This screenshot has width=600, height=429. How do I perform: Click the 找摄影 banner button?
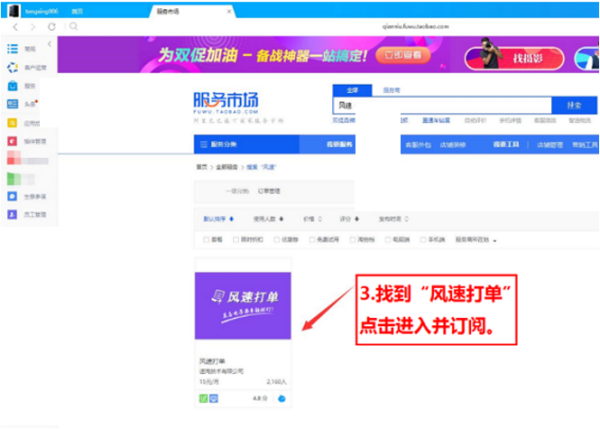coord(514,58)
